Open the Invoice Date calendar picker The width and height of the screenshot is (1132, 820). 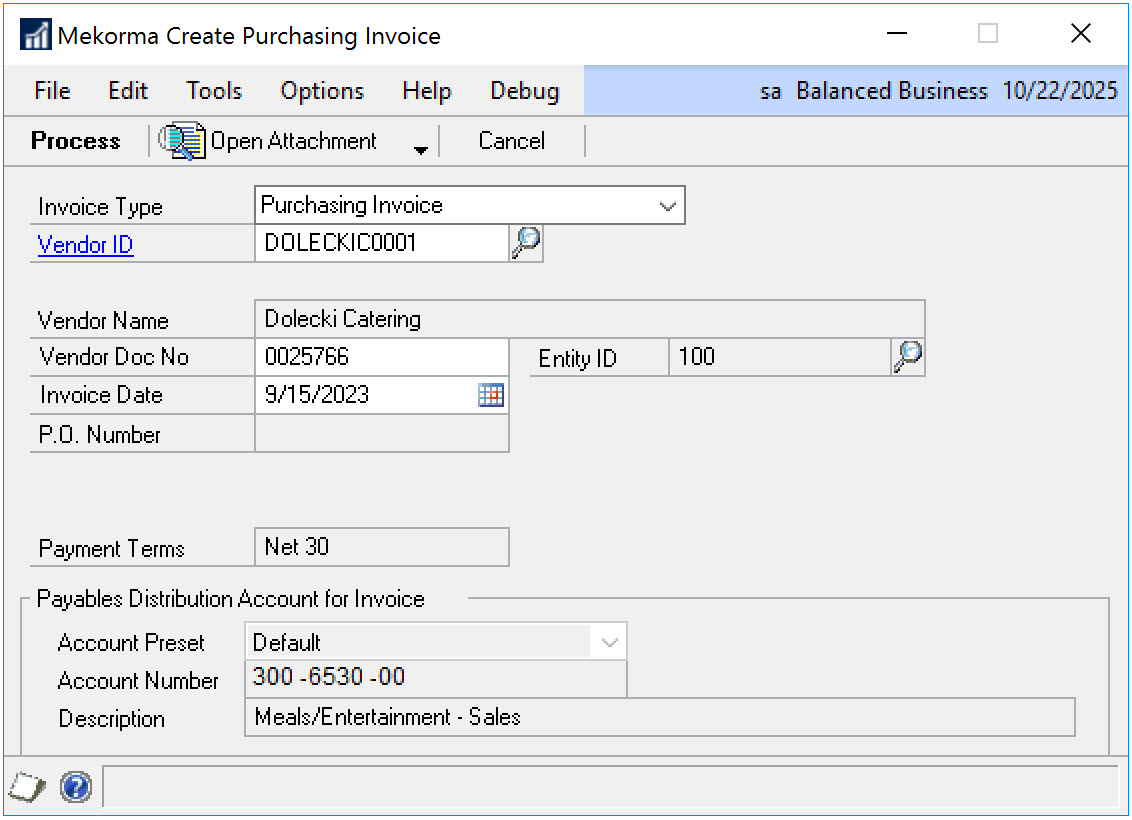tap(490, 395)
